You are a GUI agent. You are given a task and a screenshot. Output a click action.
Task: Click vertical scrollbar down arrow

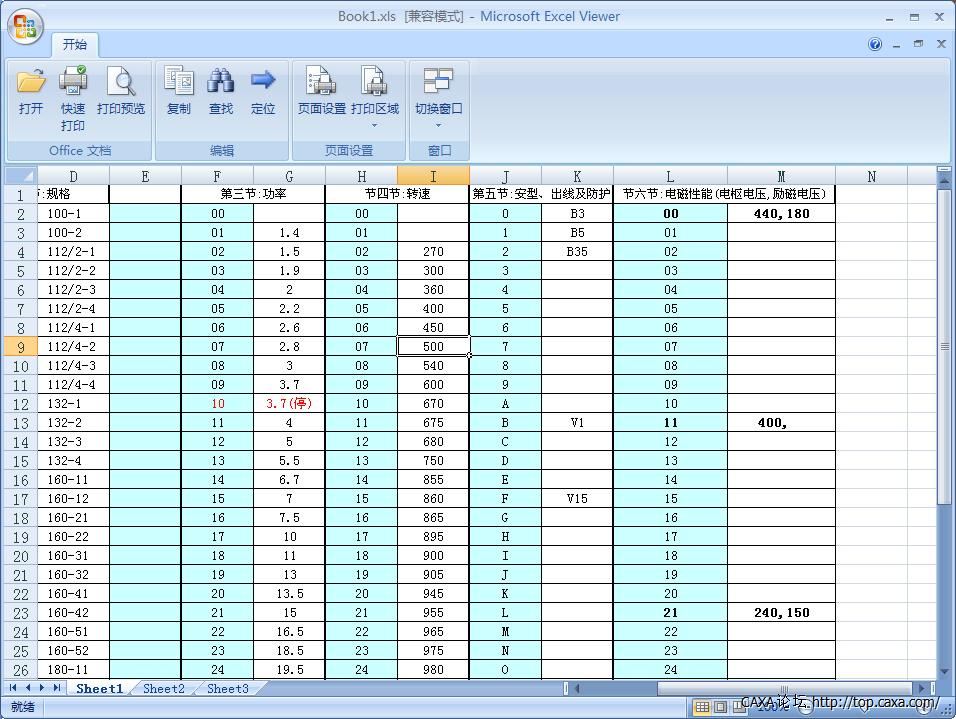(x=944, y=672)
